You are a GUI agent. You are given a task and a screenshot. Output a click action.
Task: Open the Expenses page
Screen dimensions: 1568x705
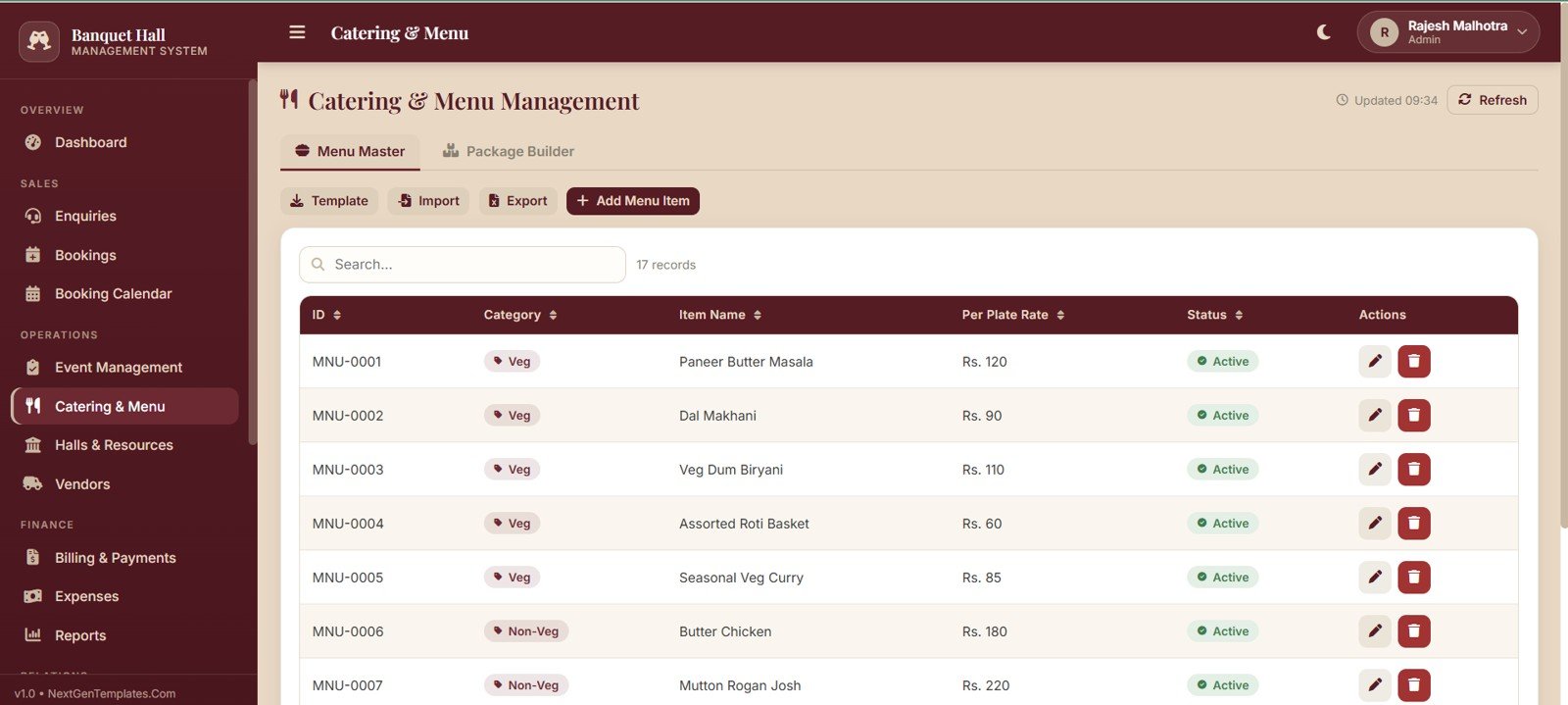click(x=124, y=596)
